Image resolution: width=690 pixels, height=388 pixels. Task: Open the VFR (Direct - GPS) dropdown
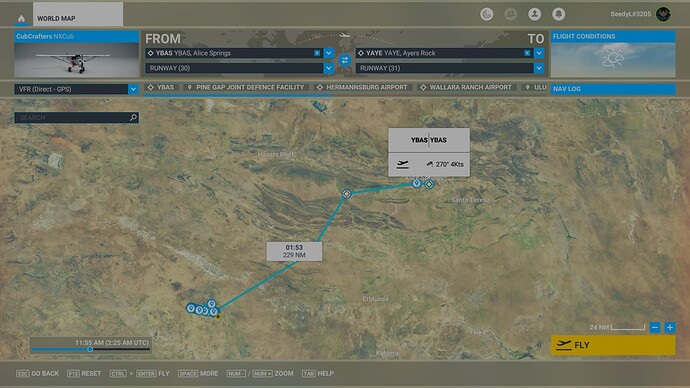click(x=77, y=89)
